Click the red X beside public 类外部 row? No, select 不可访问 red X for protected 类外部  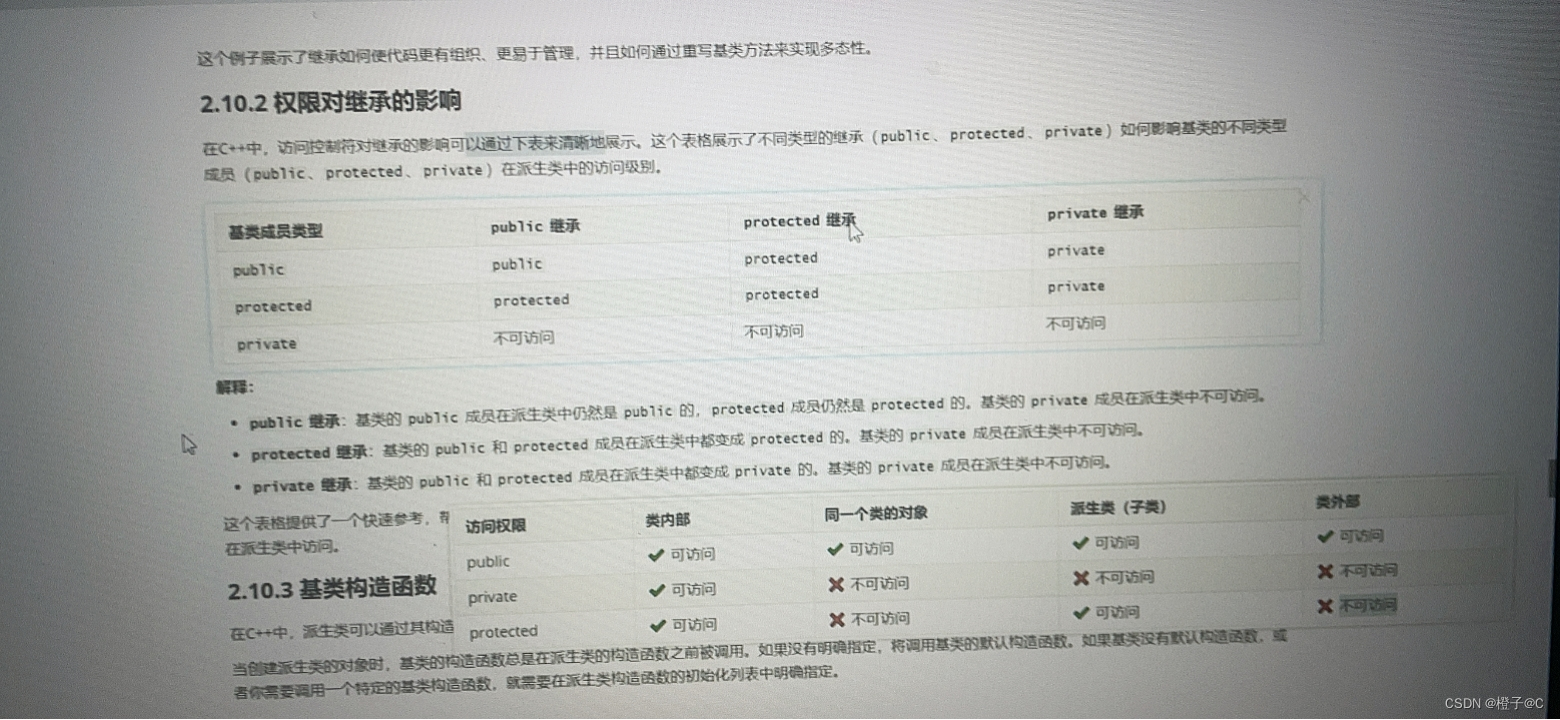coord(1324,604)
